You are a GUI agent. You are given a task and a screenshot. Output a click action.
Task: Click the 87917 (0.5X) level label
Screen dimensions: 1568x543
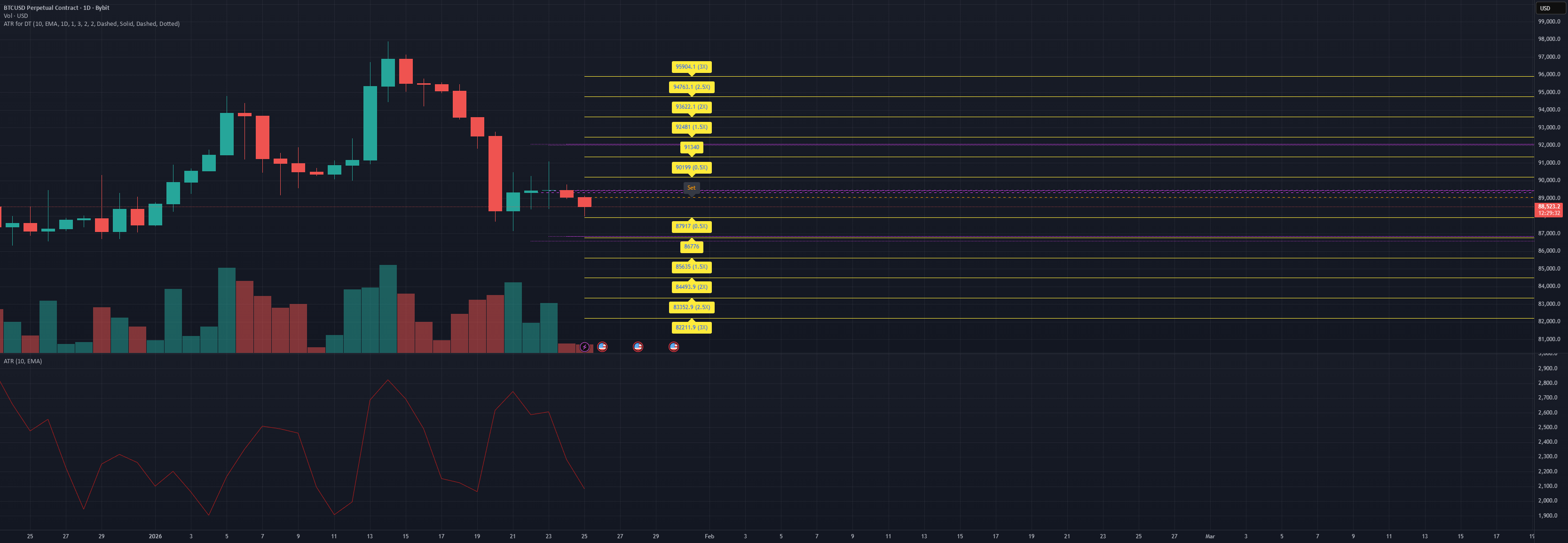point(692,226)
